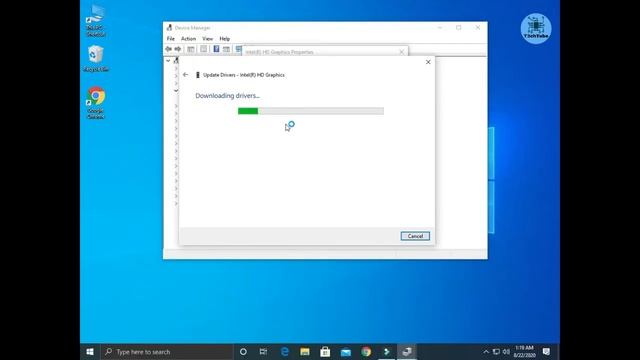
Task: Open This PC desktop icon
Action: point(96,20)
